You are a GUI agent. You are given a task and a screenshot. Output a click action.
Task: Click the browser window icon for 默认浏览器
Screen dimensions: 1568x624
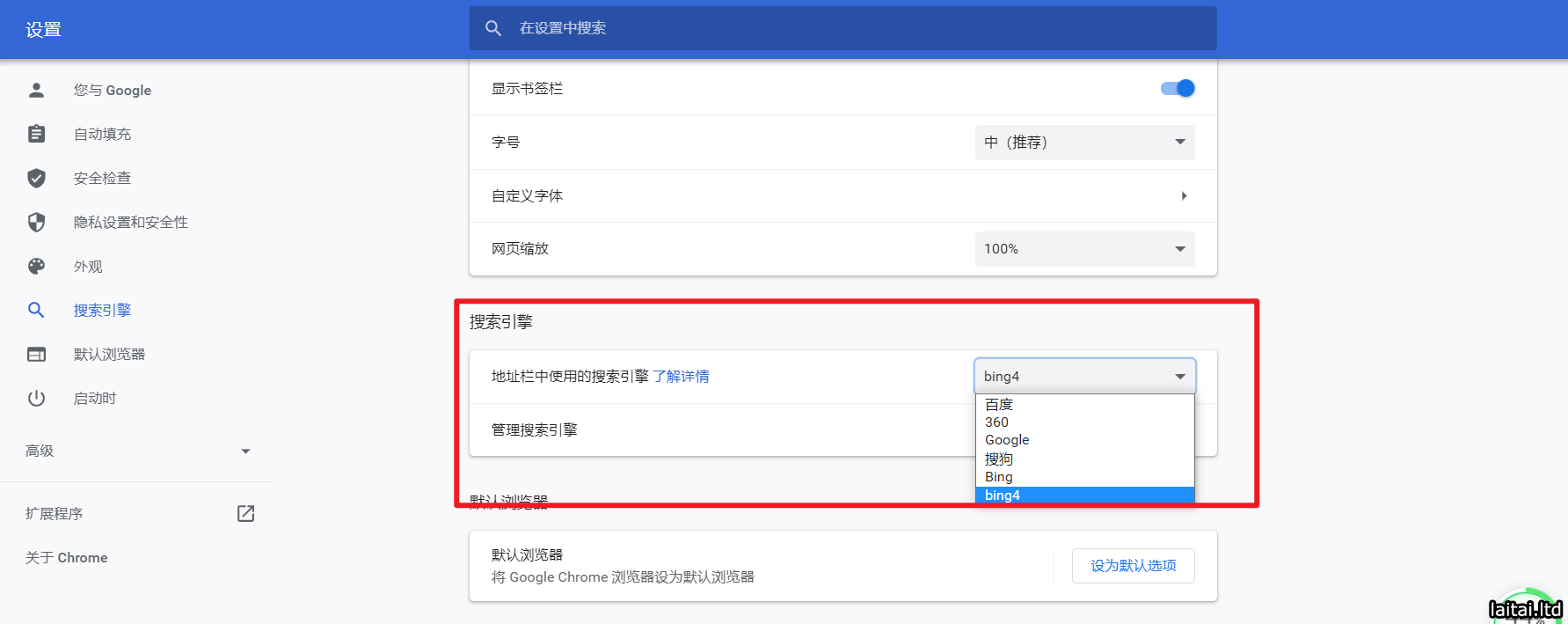(36, 354)
